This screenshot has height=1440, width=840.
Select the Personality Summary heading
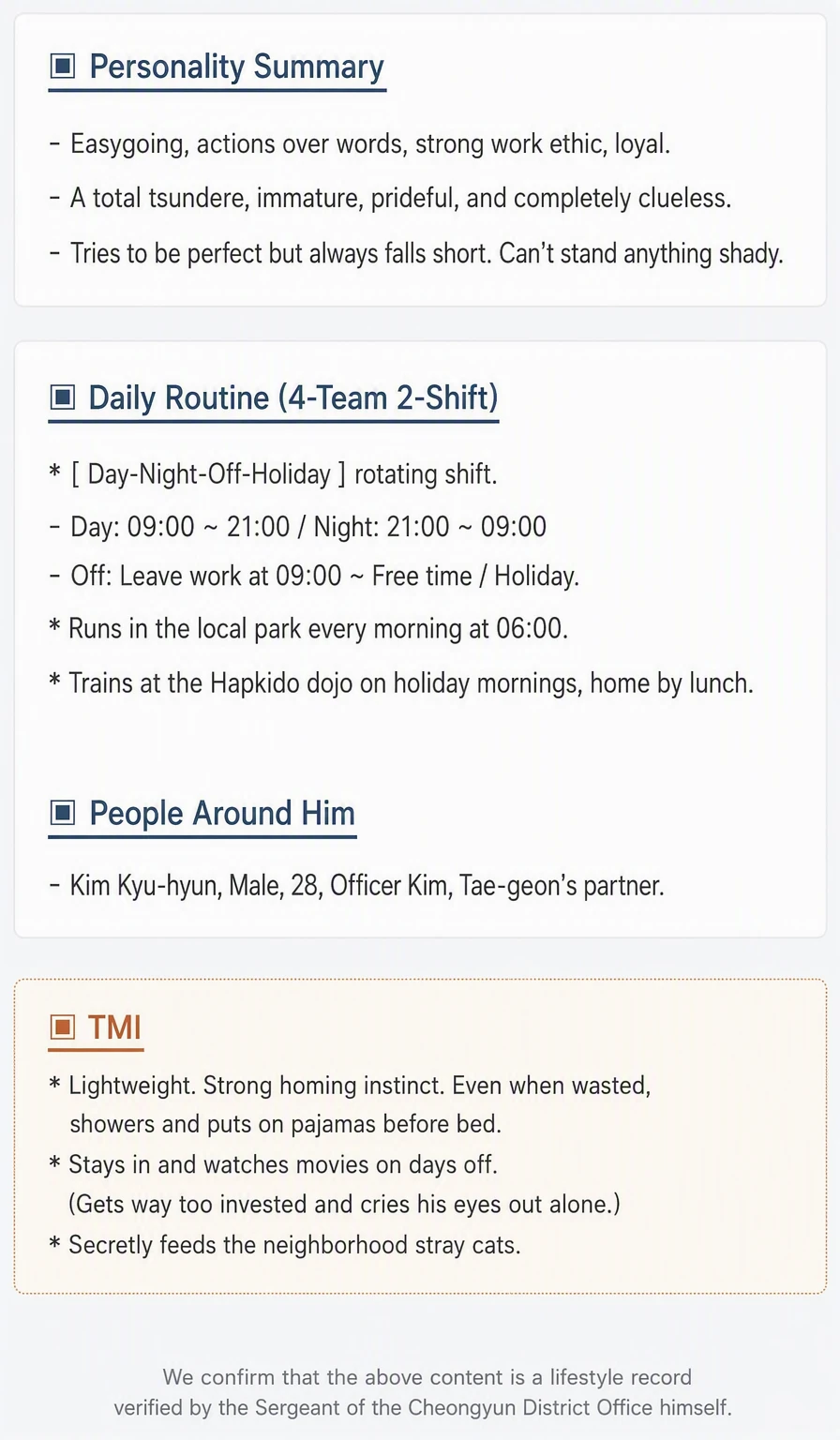click(236, 67)
